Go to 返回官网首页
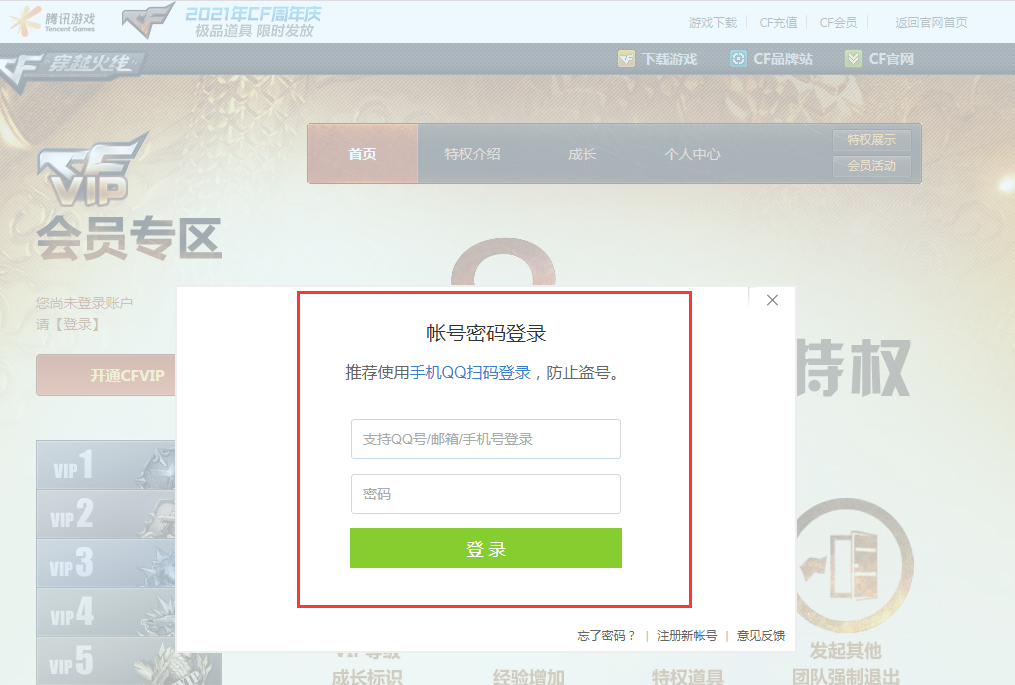This screenshot has width=1015, height=685. [931, 23]
